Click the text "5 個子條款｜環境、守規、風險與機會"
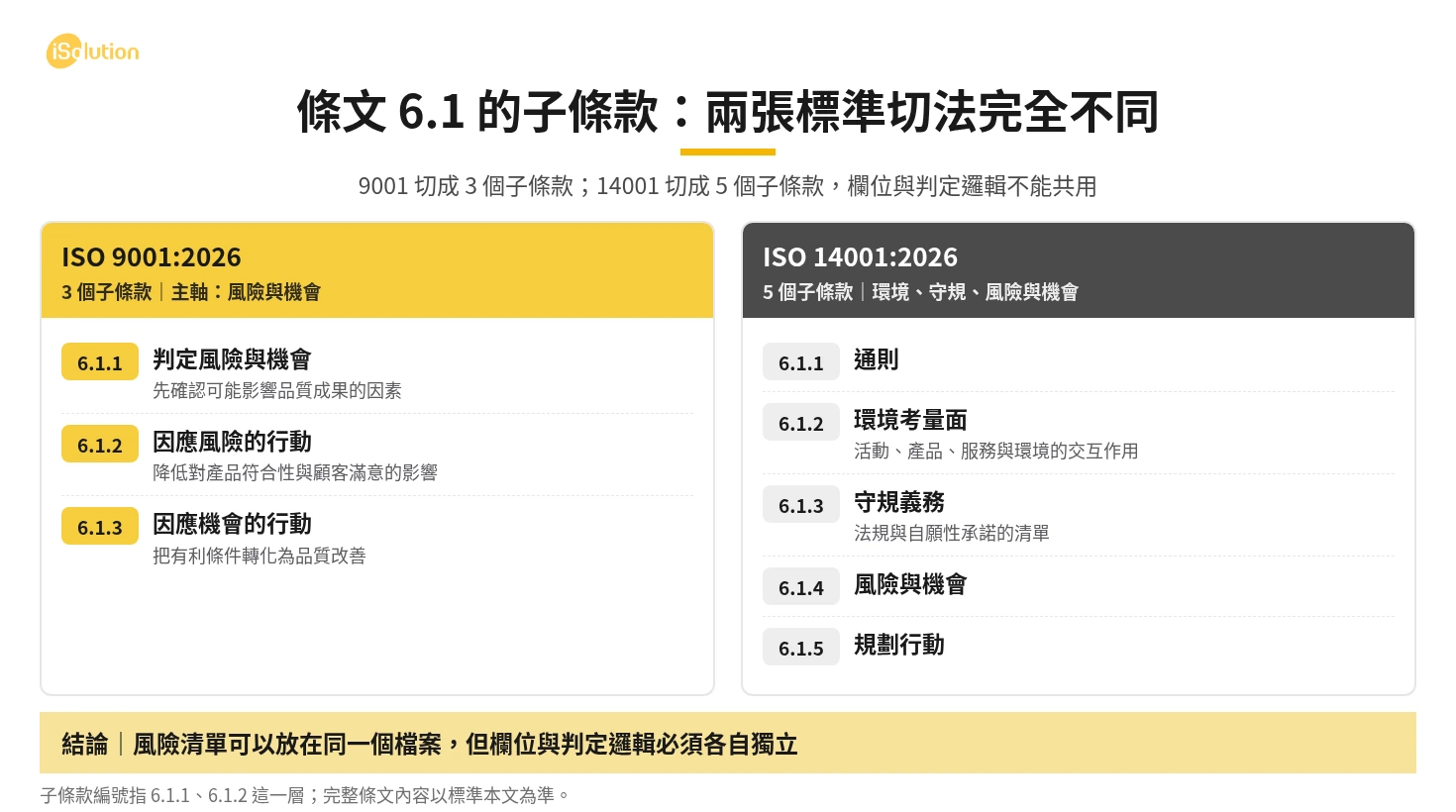 click(x=920, y=292)
